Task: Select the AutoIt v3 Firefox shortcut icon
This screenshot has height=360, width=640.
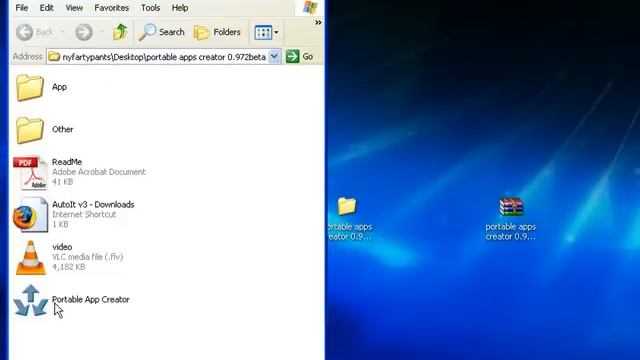Action: pos(31,215)
